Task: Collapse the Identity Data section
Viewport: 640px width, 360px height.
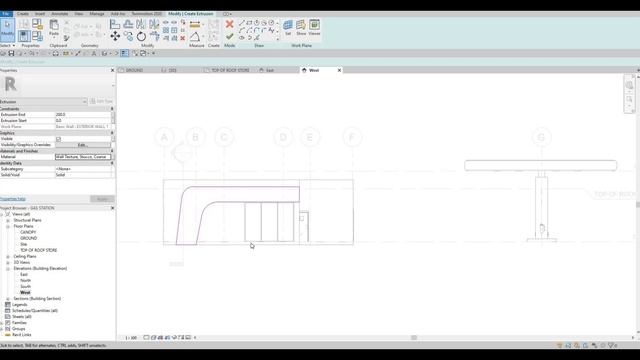Action: (112, 163)
